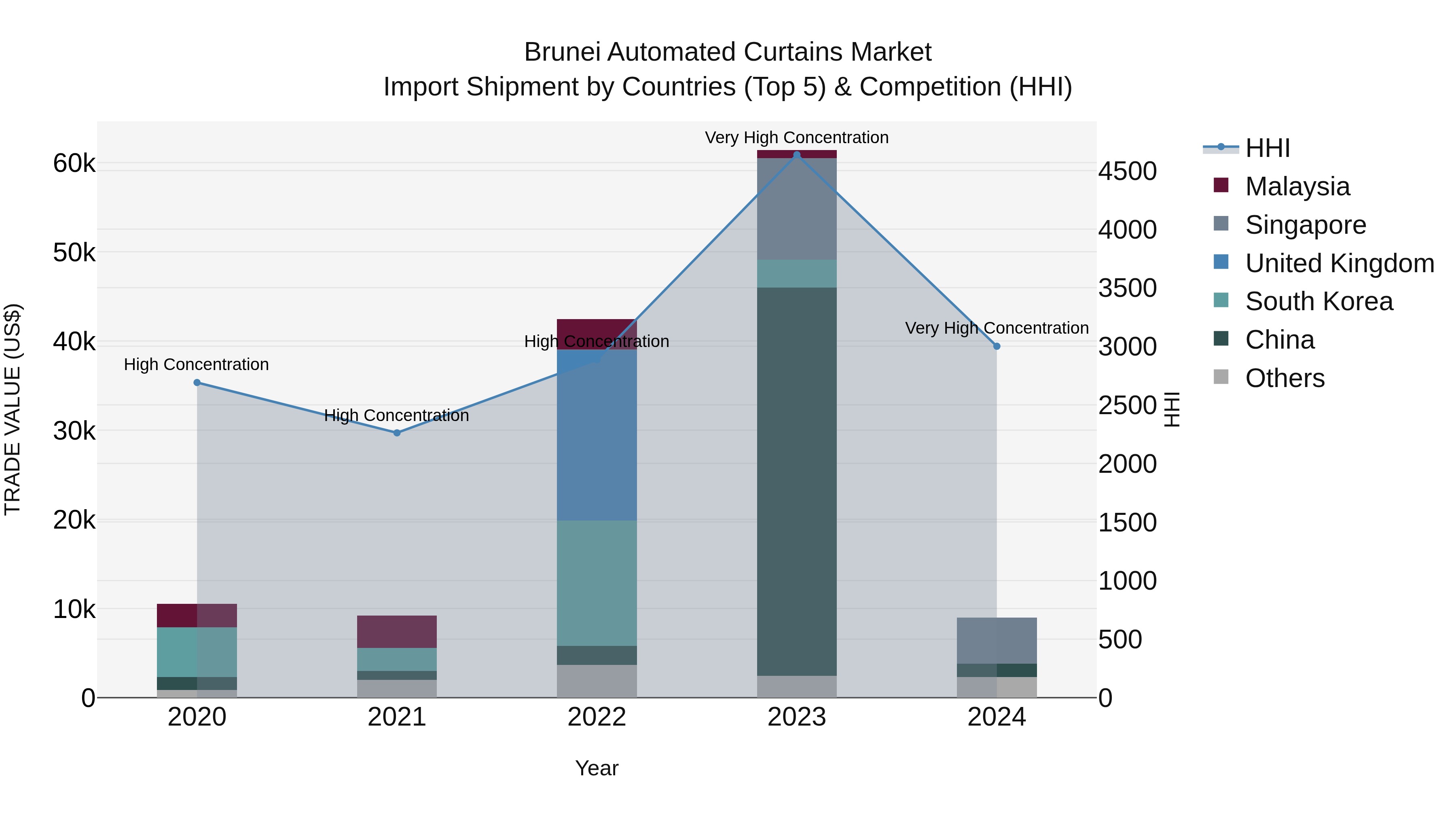1456x819 pixels.
Task: Select the 2023 HHI peak marker
Action: 797,155
